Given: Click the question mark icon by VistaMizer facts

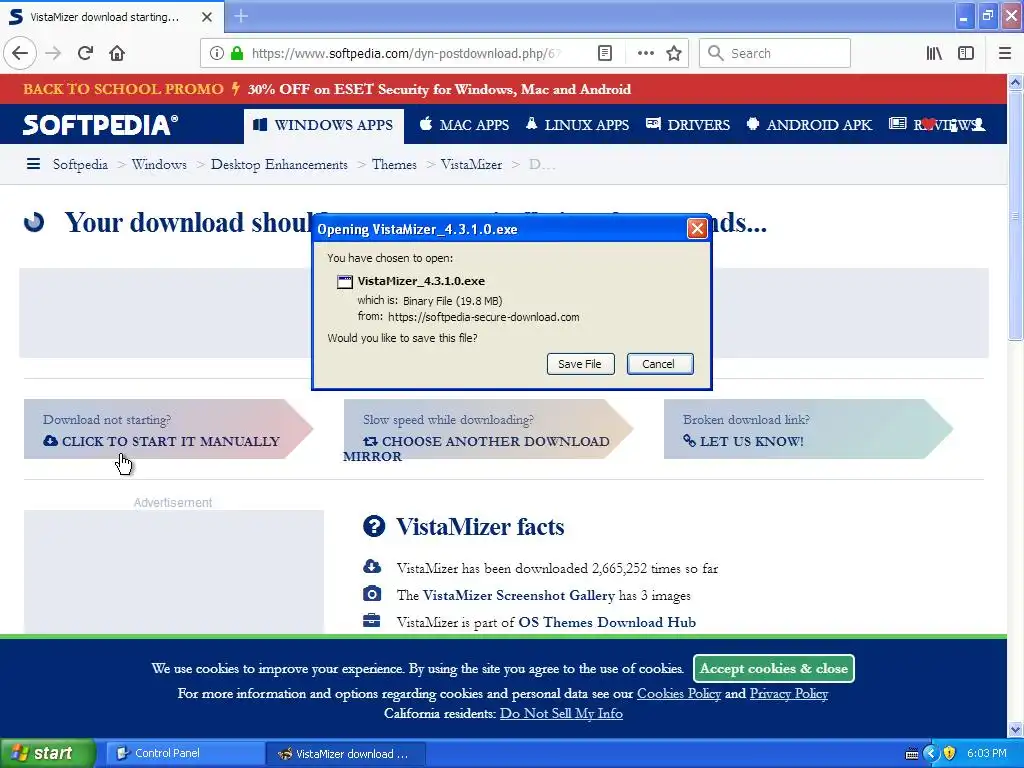Looking at the screenshot, I should pos(374,526).
